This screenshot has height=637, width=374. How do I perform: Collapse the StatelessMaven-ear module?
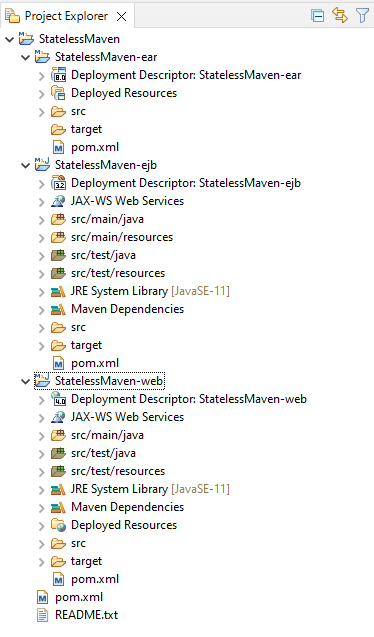click(26, 58)
